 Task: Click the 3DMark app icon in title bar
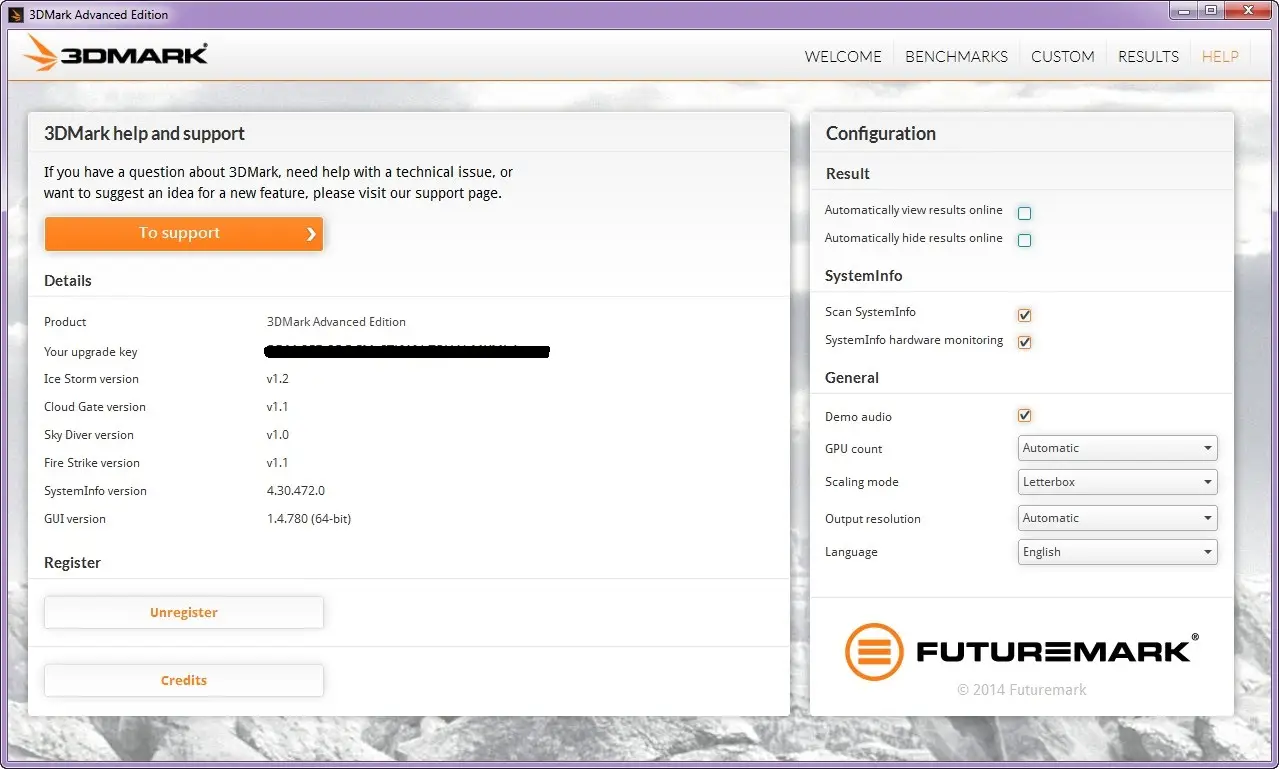(x=16, y=15)
